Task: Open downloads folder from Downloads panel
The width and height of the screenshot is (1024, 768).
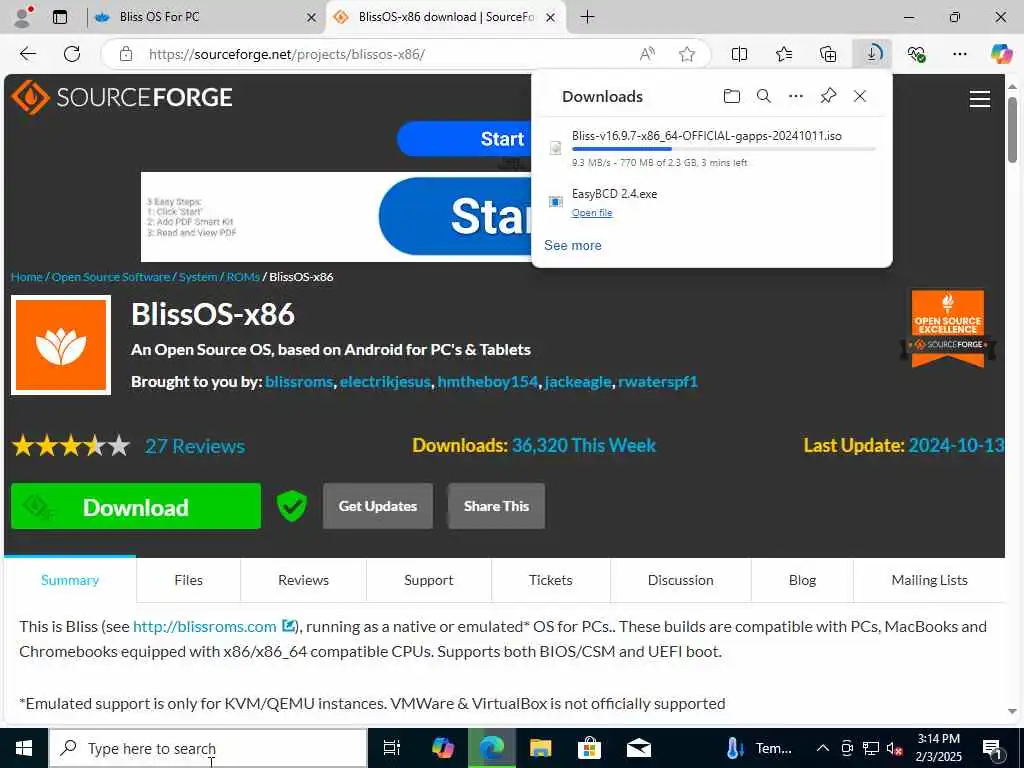Action: (732, 97)
